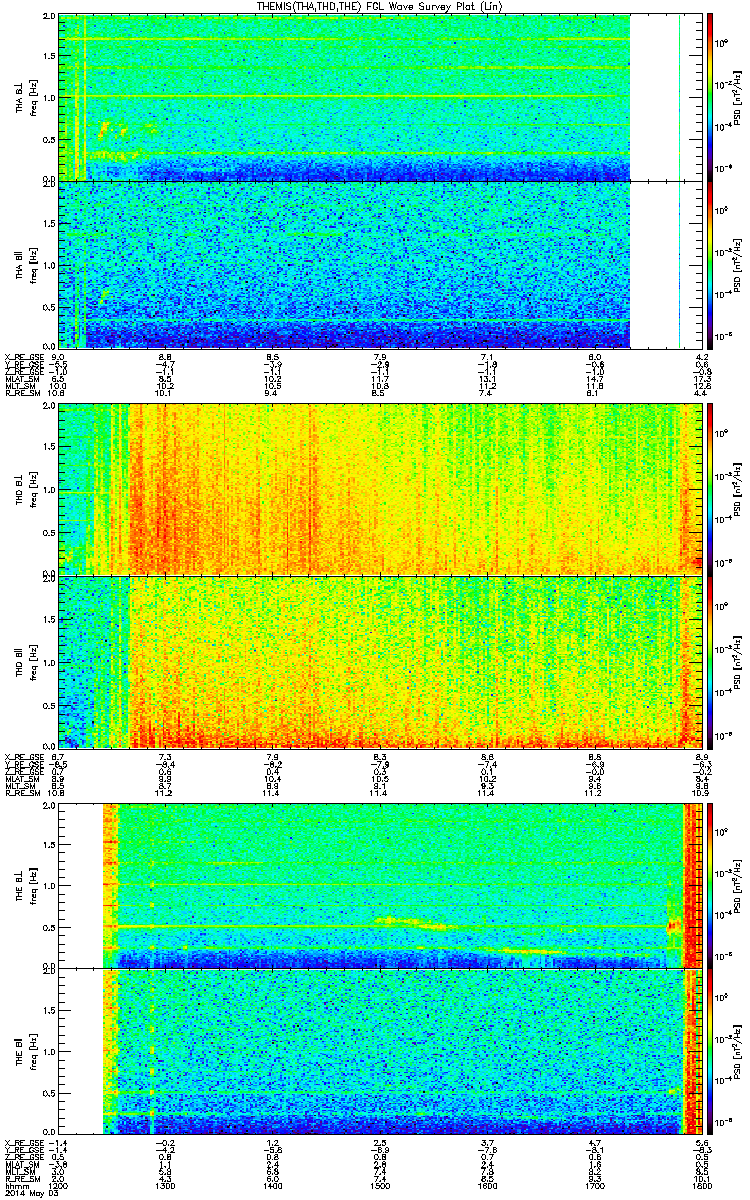The height and width of the screenshot is (1200, 750).
Task: Click the 1400 time tick label
Action: tap(273, 1186)
